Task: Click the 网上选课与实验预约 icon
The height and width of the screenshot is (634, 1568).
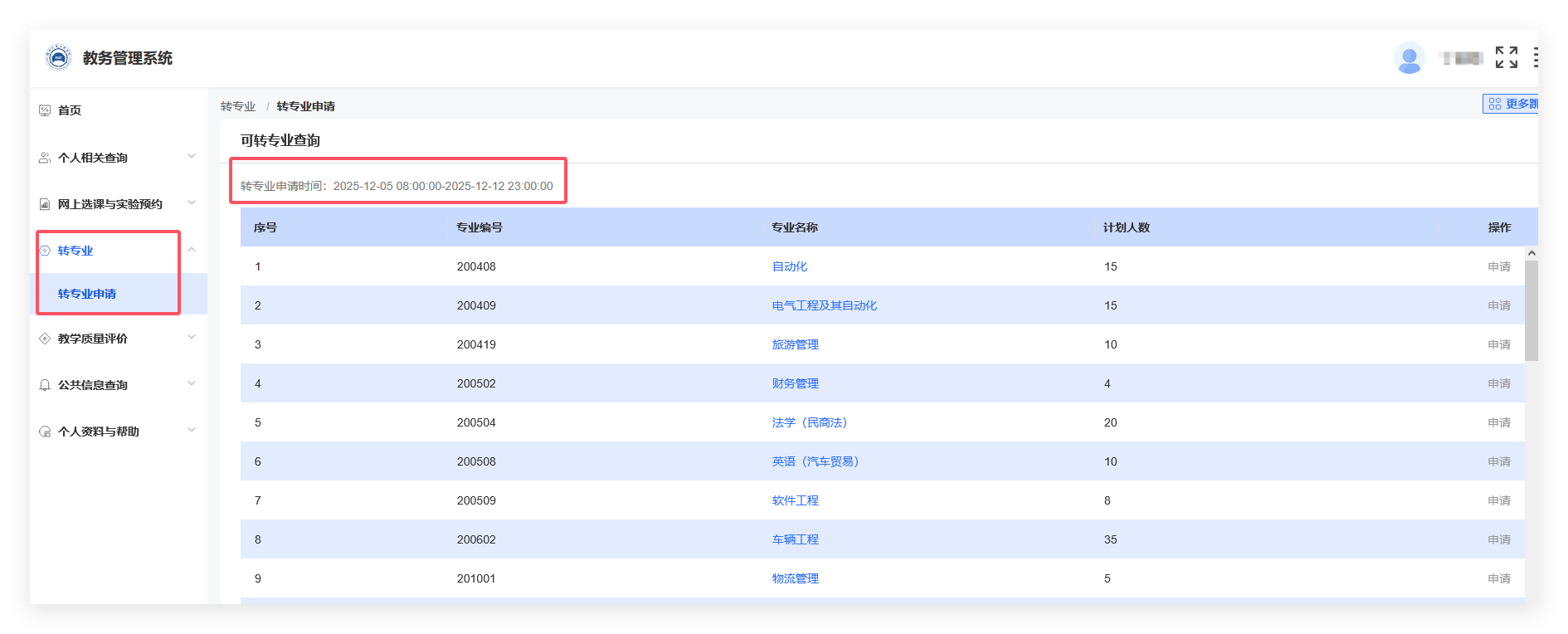Action: pos(45,204)
